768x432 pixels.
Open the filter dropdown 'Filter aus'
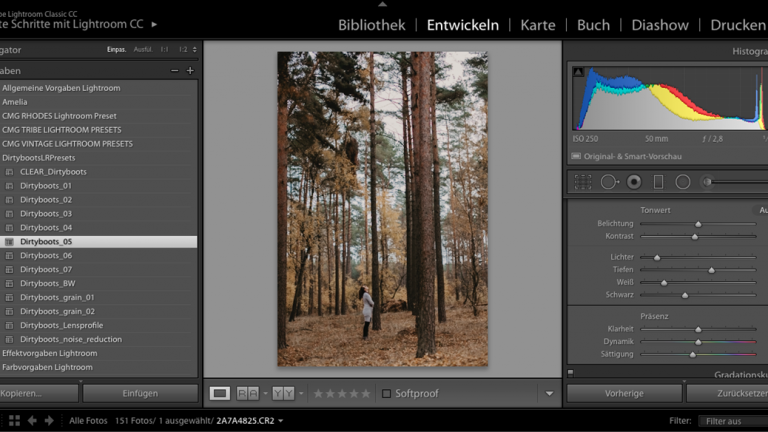click(732, 421)
